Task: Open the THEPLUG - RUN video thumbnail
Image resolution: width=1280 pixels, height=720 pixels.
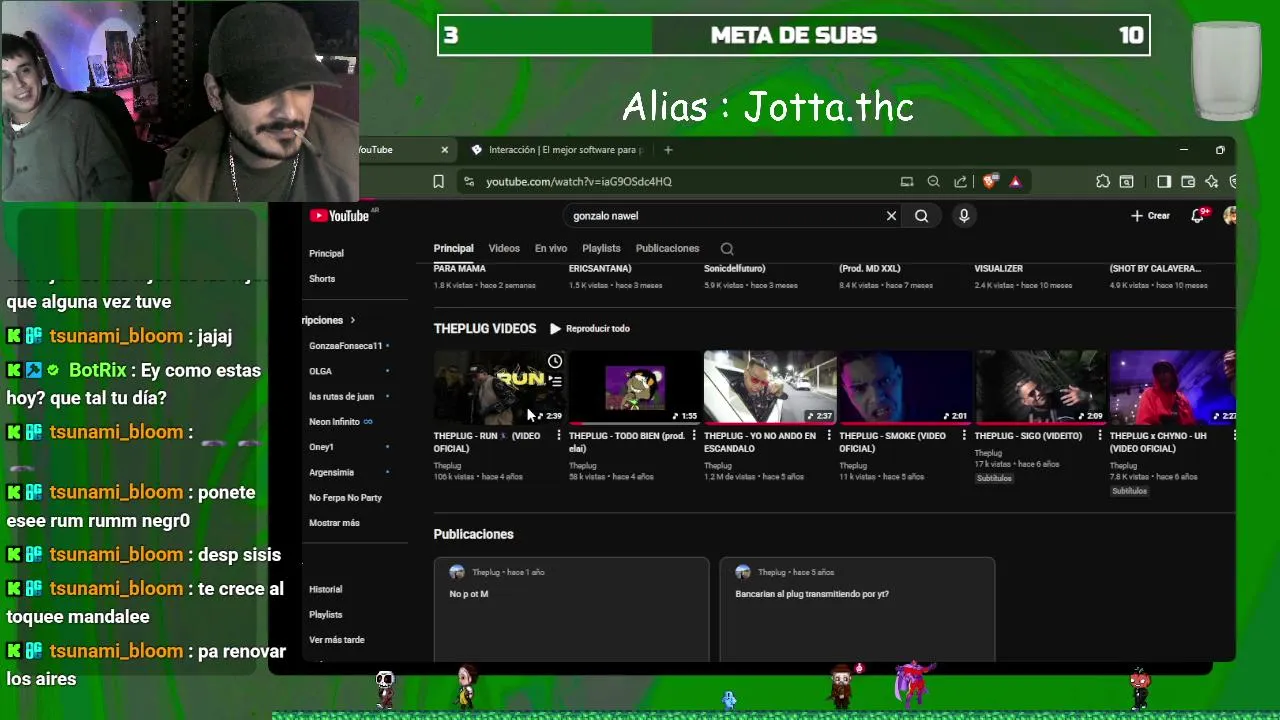Action: click(499, 387)
